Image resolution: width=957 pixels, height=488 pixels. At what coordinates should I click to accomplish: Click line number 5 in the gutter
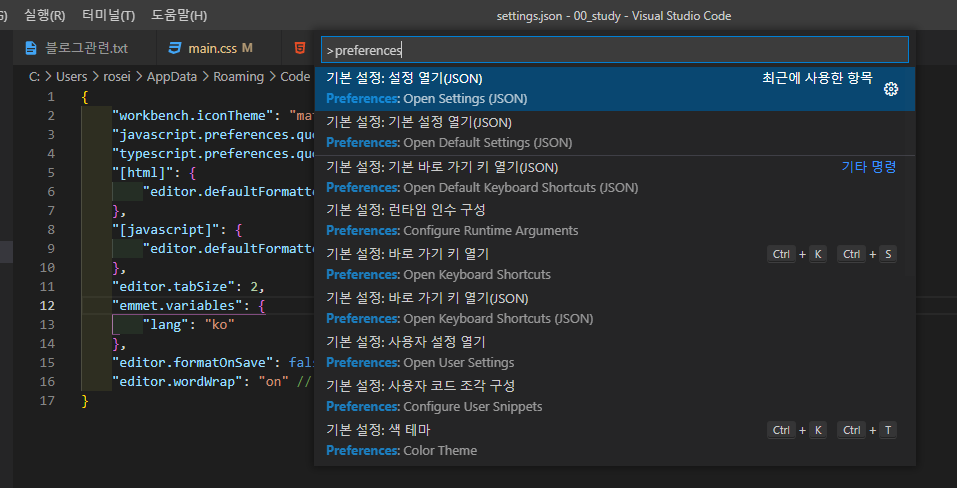click(x=51, y=173)
